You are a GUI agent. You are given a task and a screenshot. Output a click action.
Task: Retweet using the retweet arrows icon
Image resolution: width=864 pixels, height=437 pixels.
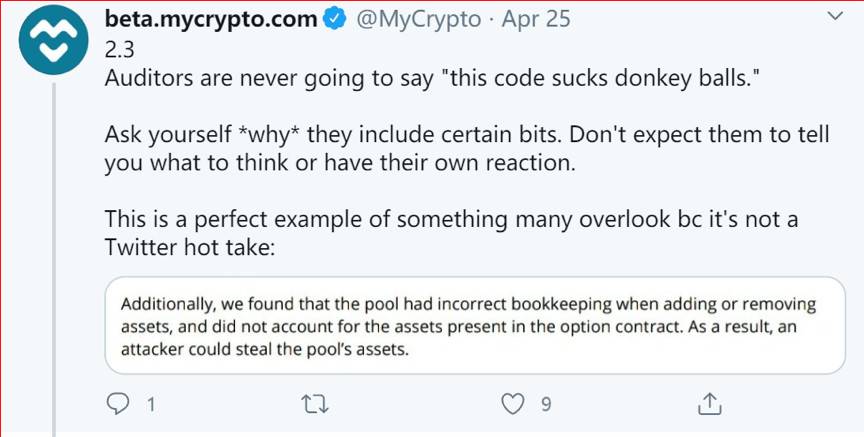click(316, 405)
